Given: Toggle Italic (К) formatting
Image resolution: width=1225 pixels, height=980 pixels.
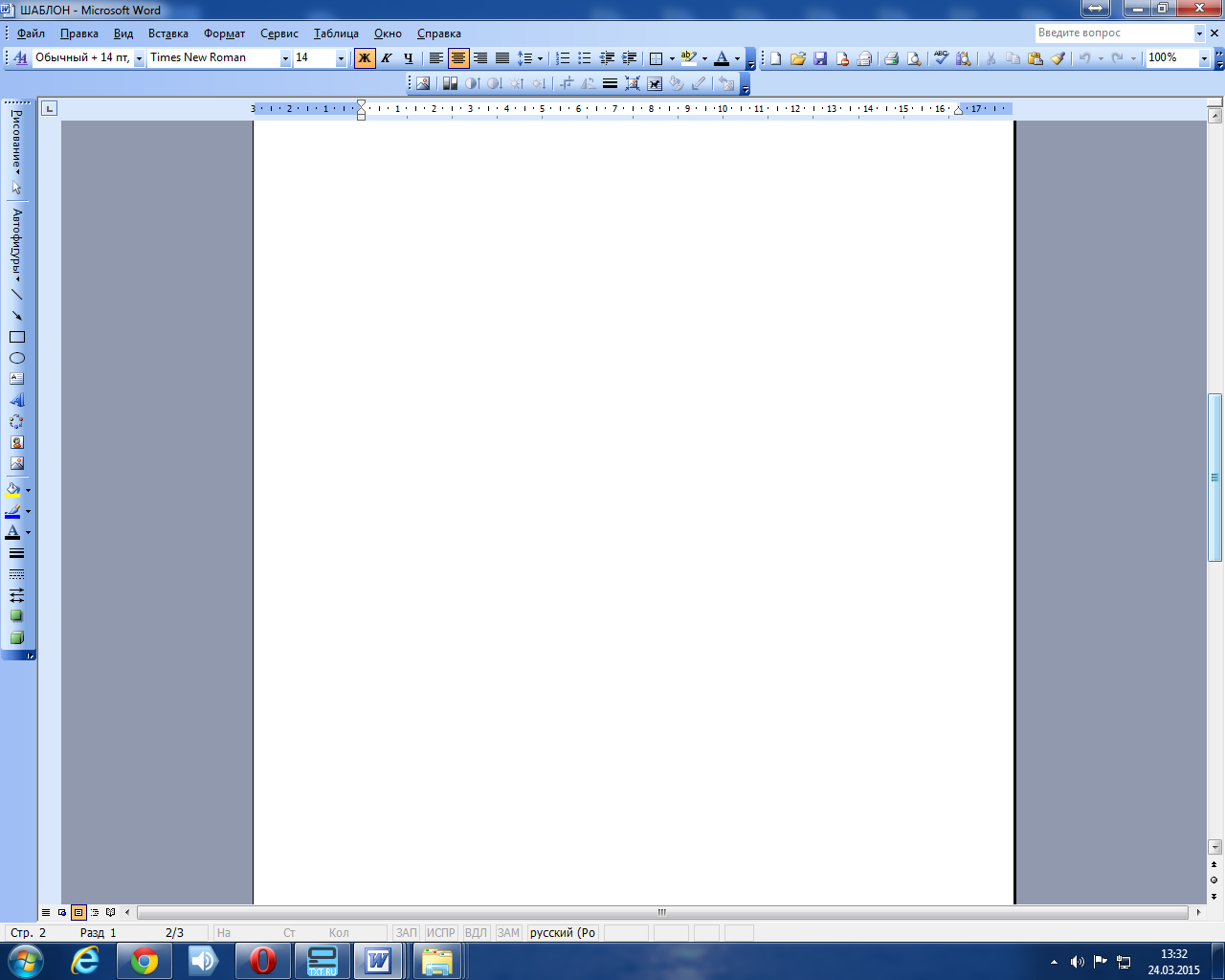Looking at the screenshot, I should pyautogui.click(x=387, y=58).
